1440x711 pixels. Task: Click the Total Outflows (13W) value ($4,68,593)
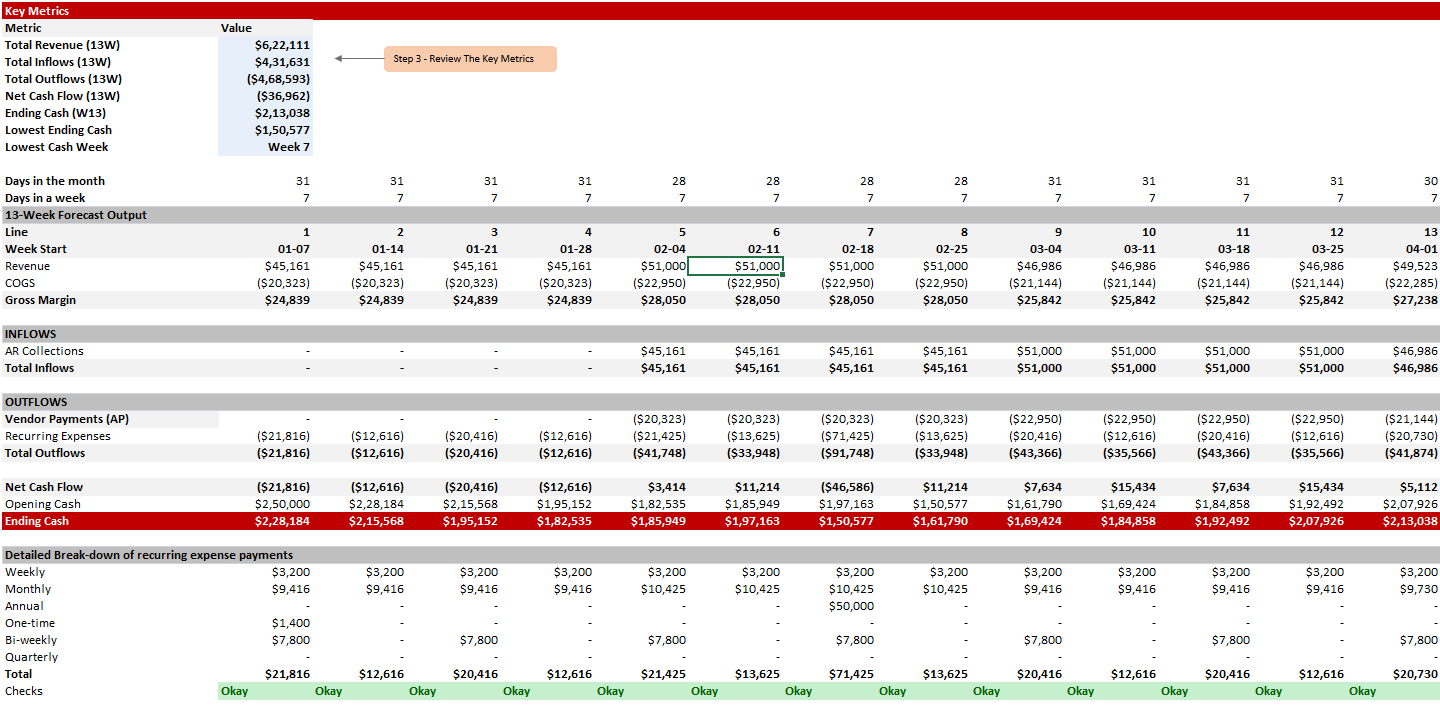point(278,79)
